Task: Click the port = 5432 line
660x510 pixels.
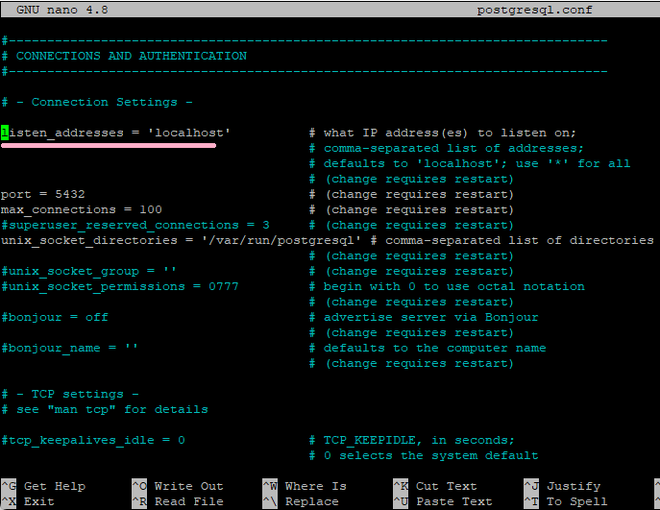Action: 43,194
